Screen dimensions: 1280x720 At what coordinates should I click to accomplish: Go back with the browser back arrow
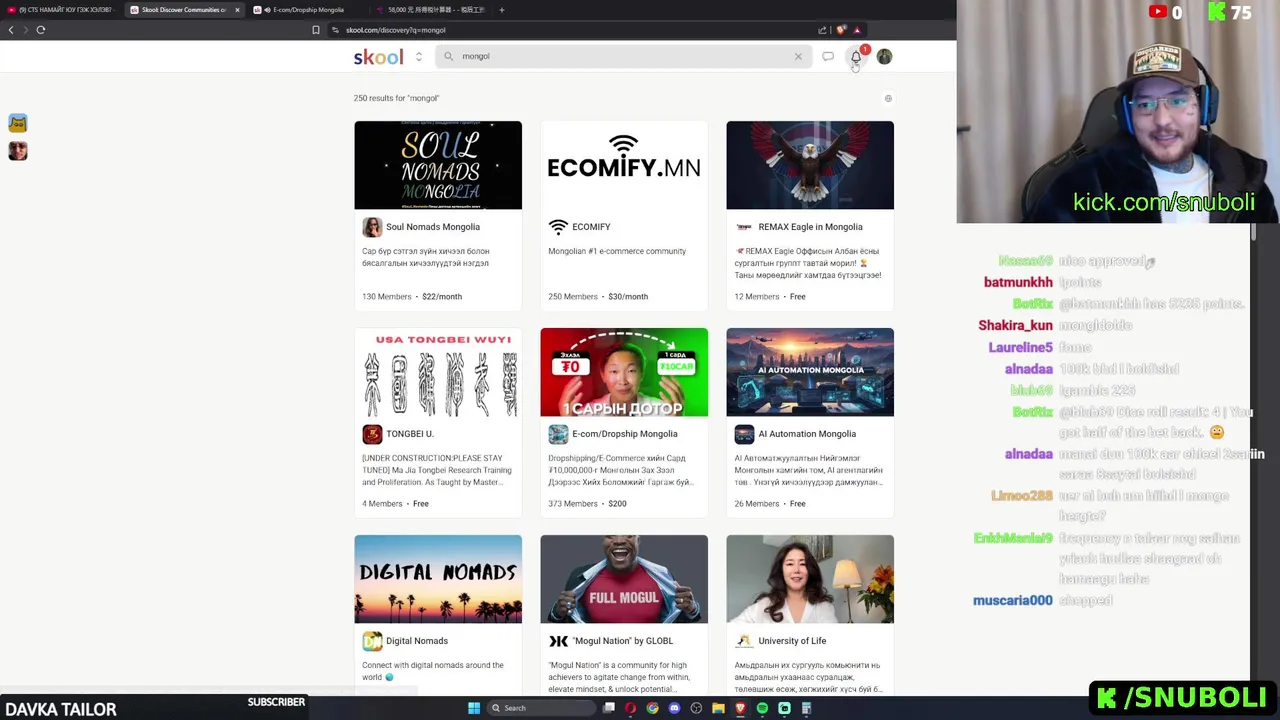coord(11,30)
